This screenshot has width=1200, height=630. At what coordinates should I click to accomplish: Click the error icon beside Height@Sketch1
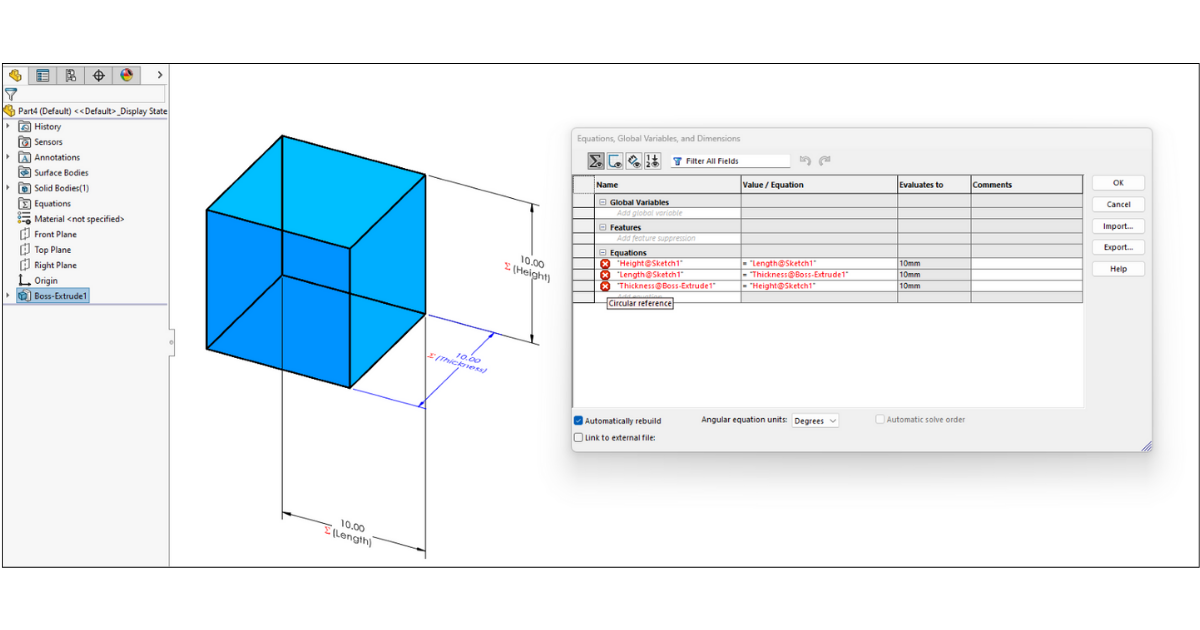605,263
